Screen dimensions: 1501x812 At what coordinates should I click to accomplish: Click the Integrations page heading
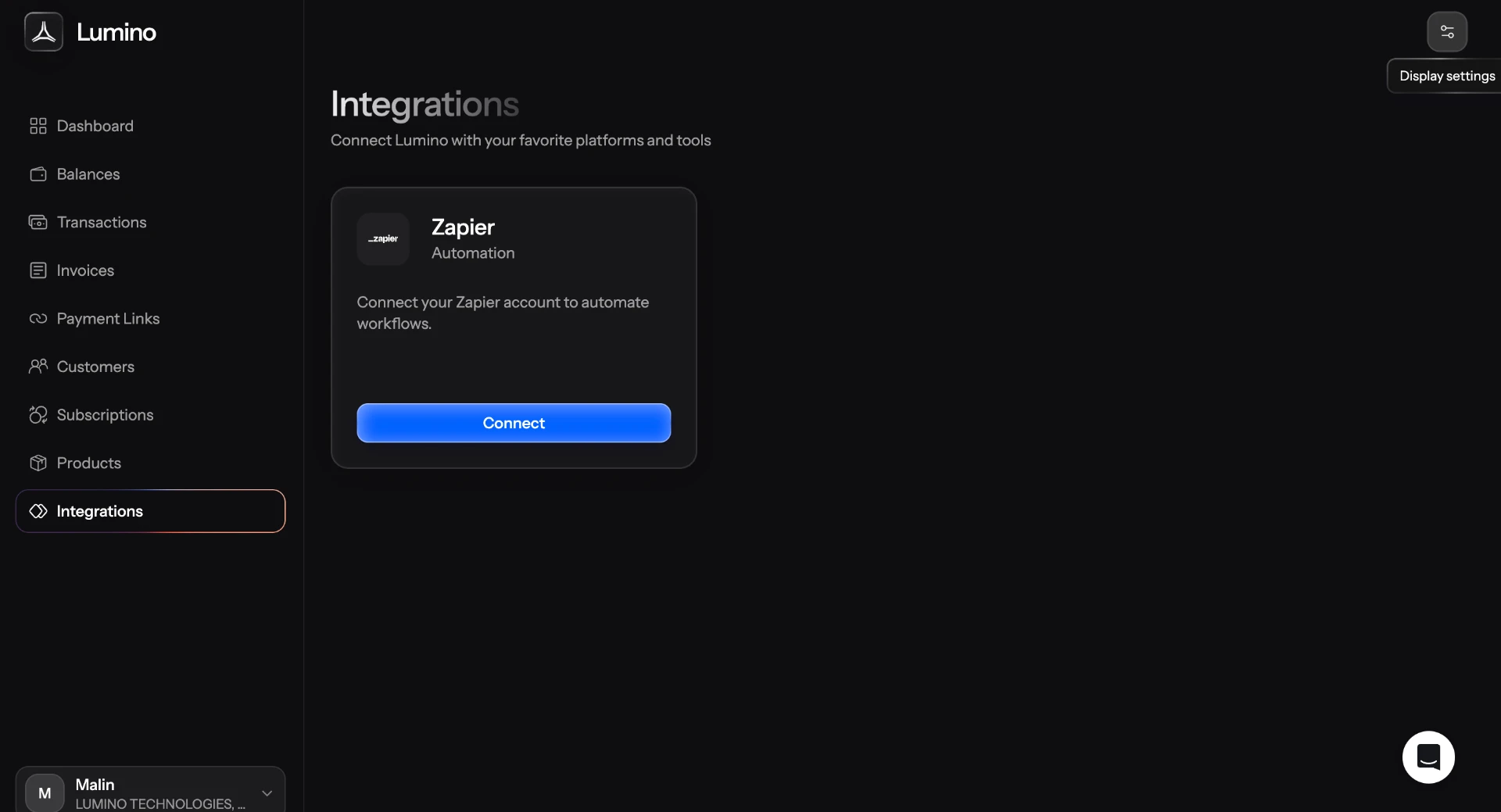tap(425, 104)
